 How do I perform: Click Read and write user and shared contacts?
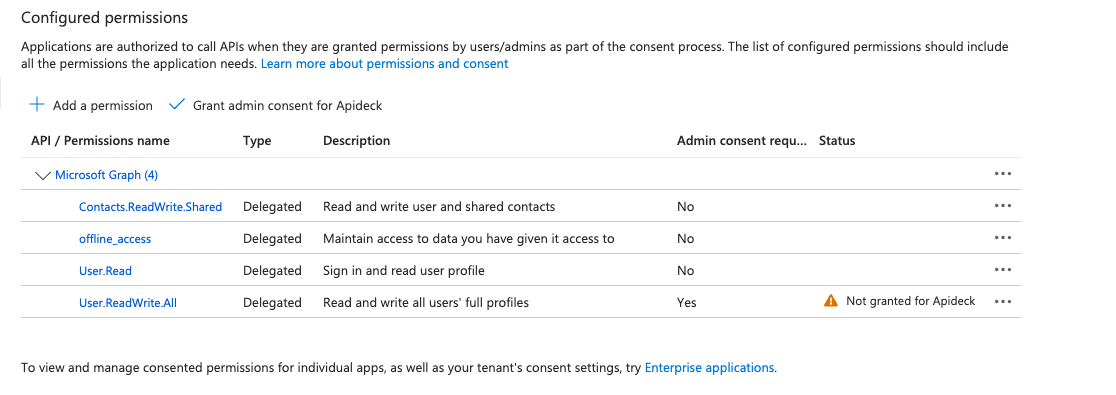click(439, 206)
